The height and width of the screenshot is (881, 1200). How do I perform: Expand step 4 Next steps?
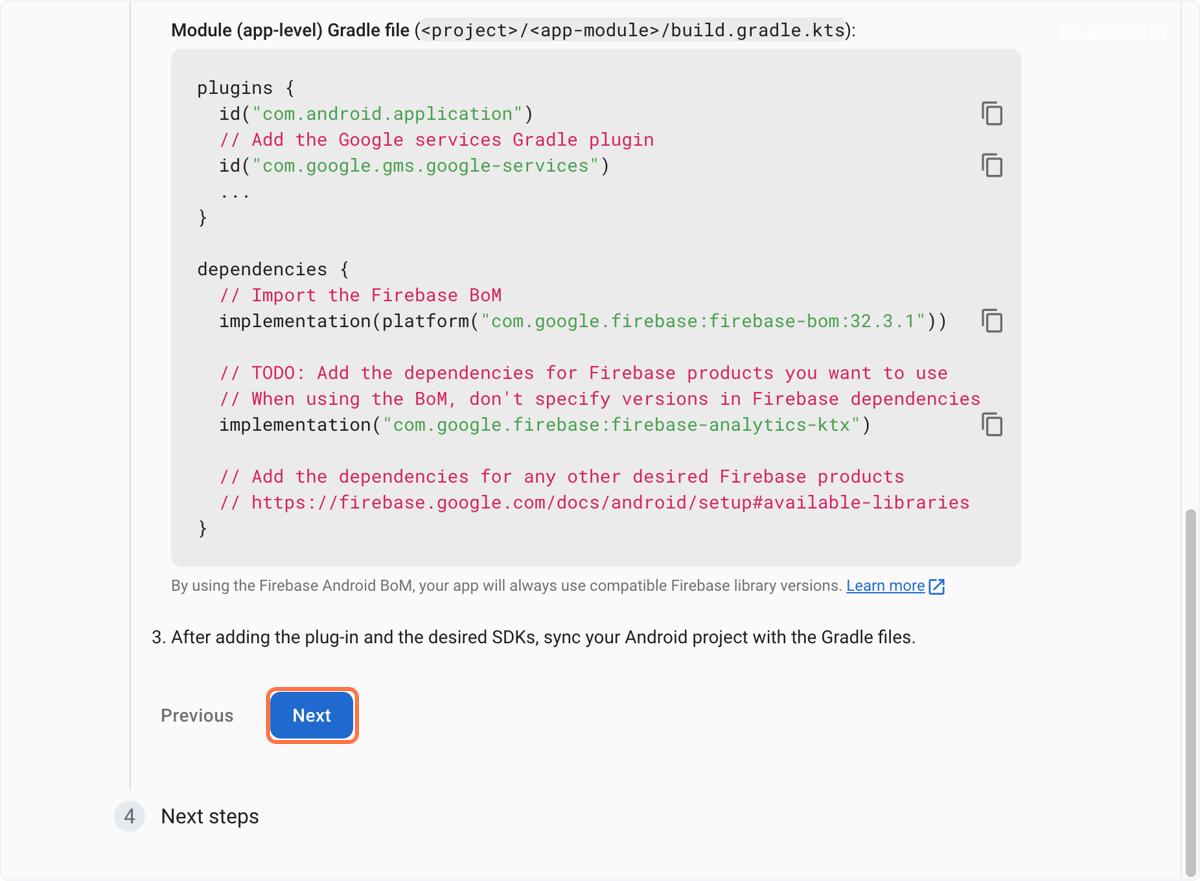[210, 817]
